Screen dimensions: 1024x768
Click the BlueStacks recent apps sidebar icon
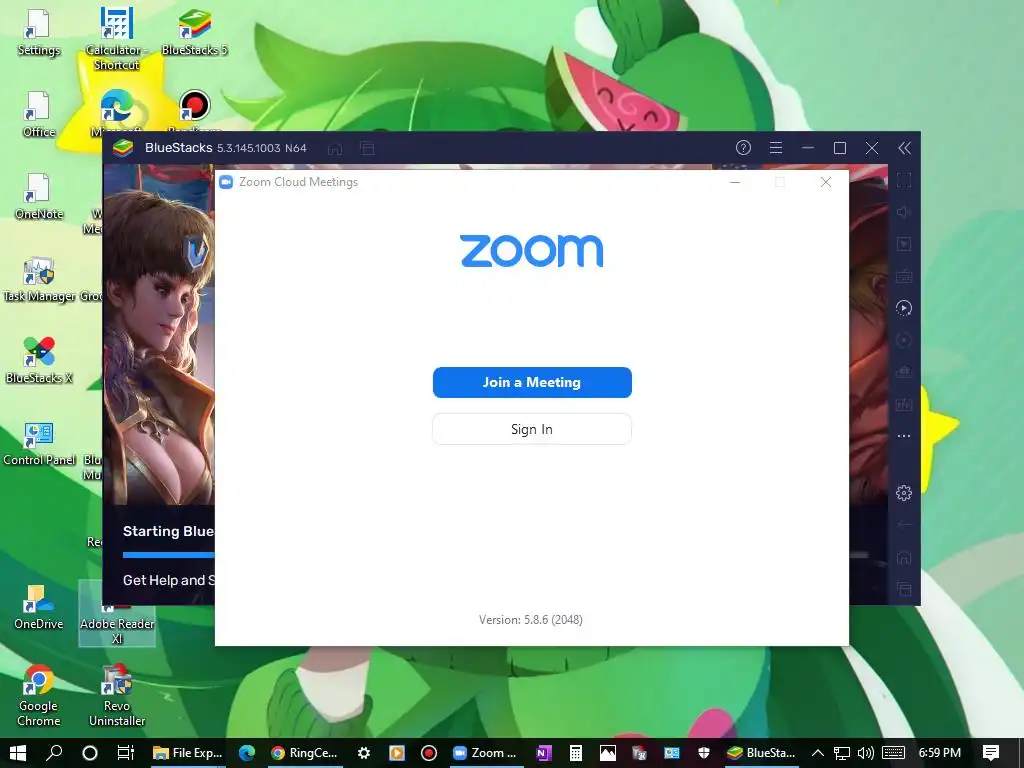[x=904, y=589]
